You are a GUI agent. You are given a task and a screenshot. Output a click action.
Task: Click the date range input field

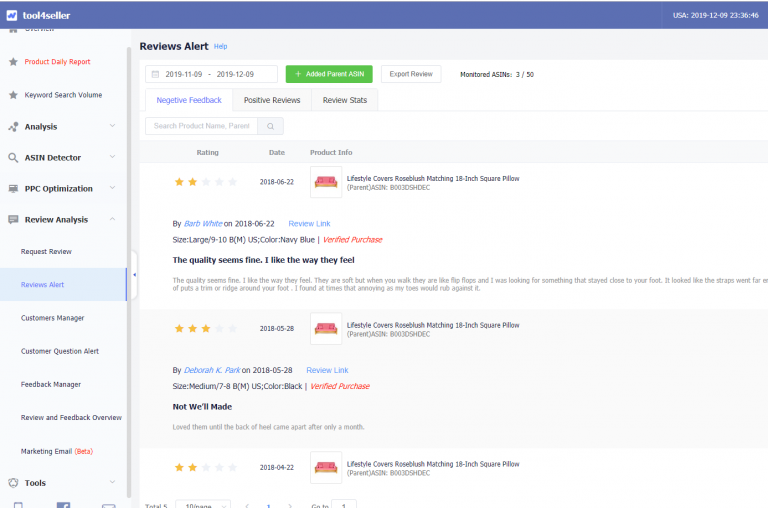[x=211, y=74]
